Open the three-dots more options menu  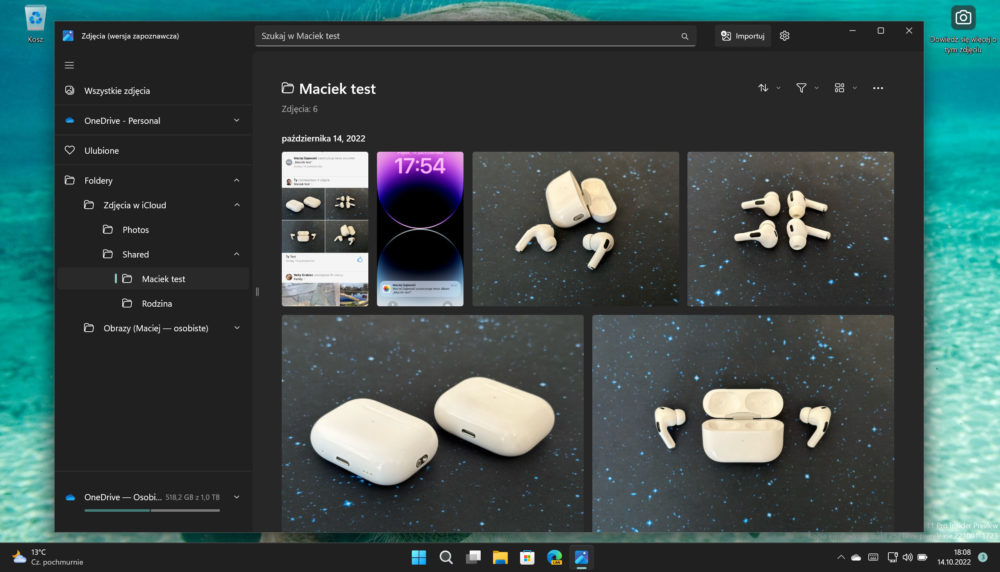coord(878,88)
